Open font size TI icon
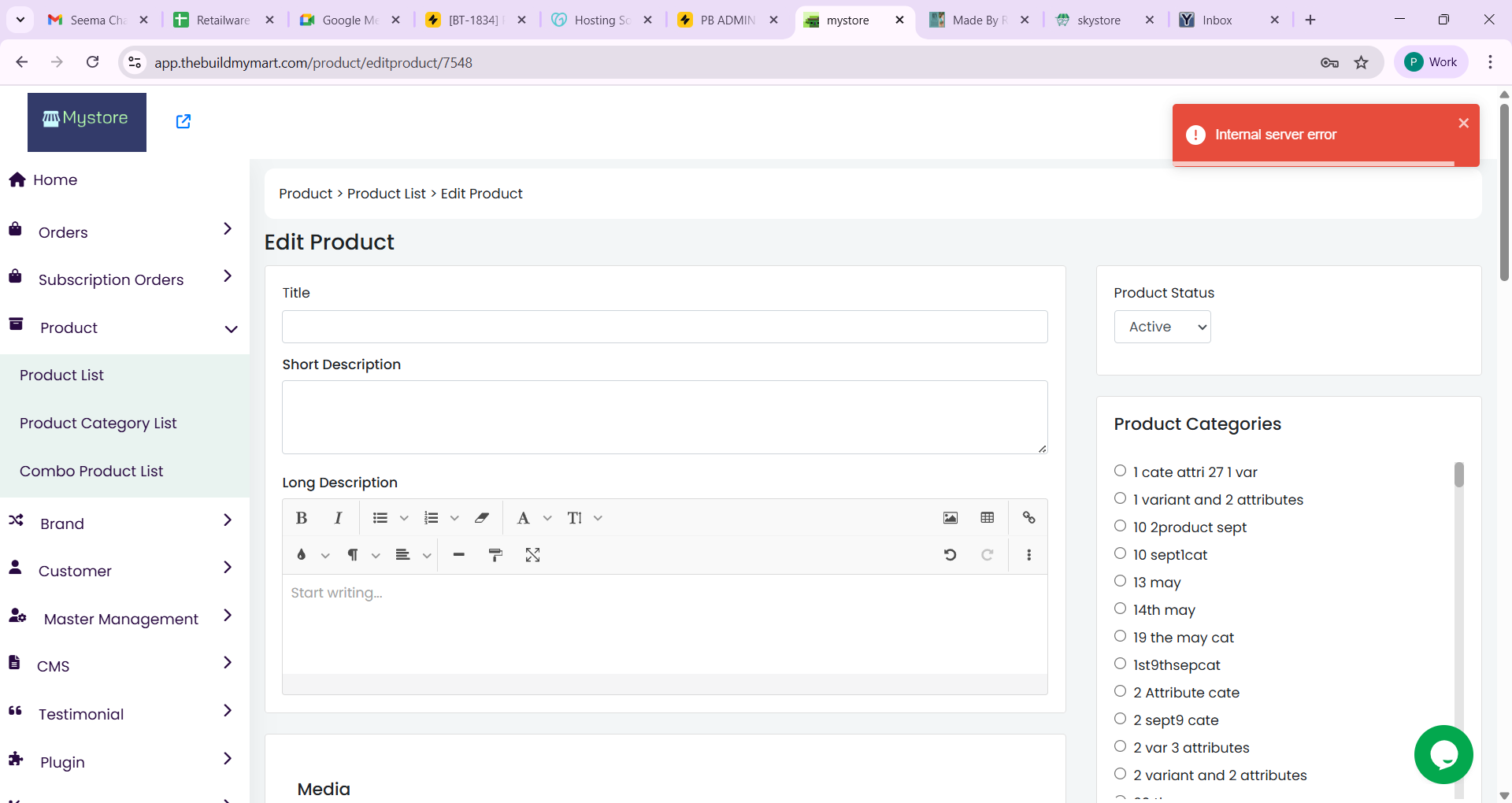 pyautogui.click(x=575, y=518)
